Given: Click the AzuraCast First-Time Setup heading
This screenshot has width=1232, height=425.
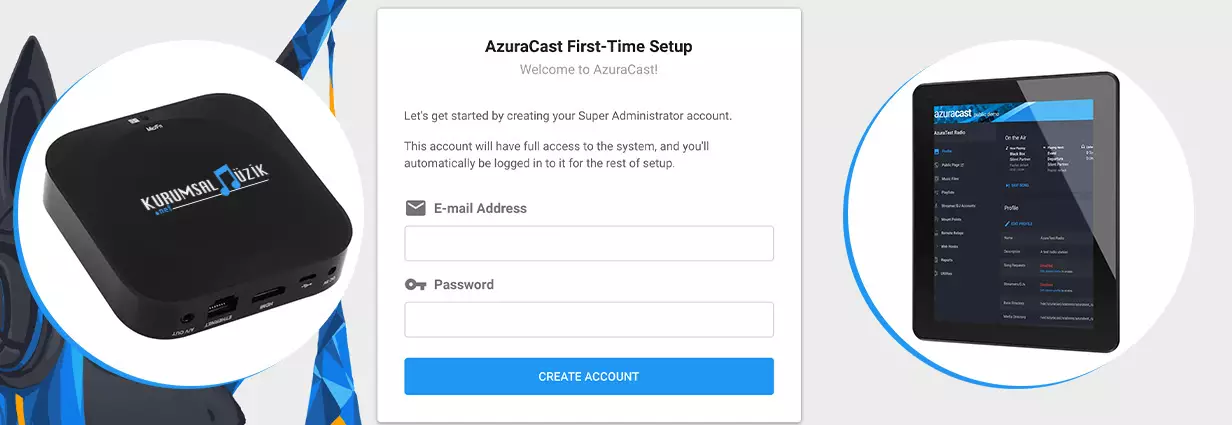Looking at the screenshot, I should (588, 46).
